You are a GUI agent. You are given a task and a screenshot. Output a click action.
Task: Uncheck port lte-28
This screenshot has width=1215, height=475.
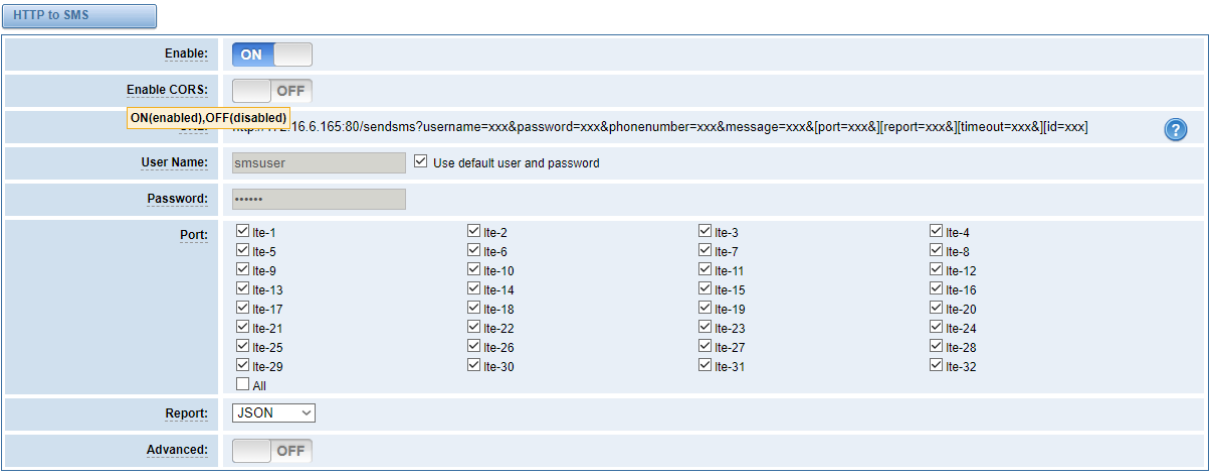click(x=937, y=345)
